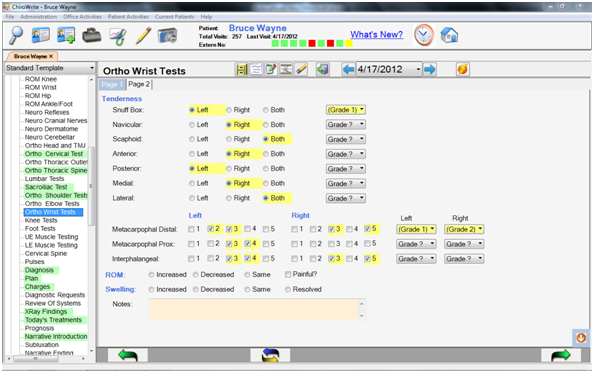Open Metacarpophal Distal Right (Grade 2) dropdown
This screenshot has width=594, height=373.
pos(464,229)
